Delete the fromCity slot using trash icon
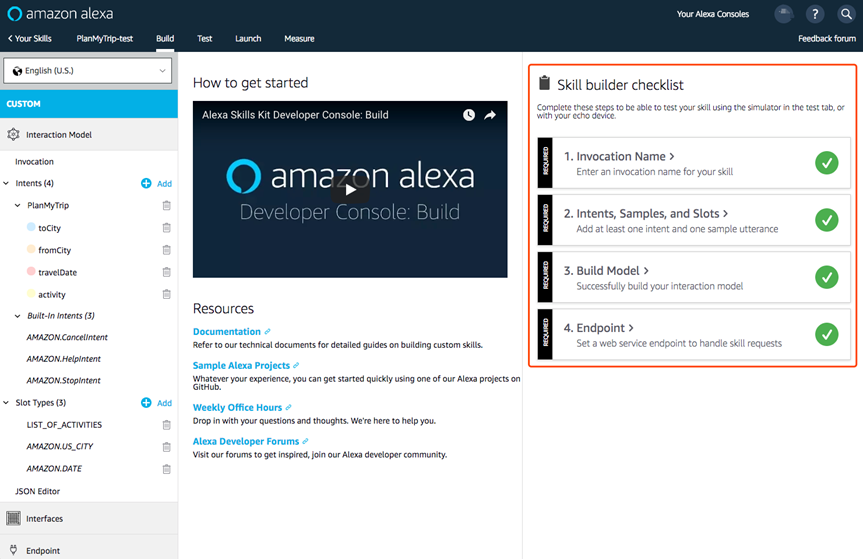Screen dimensions: 863x559 tap(166, 250)
